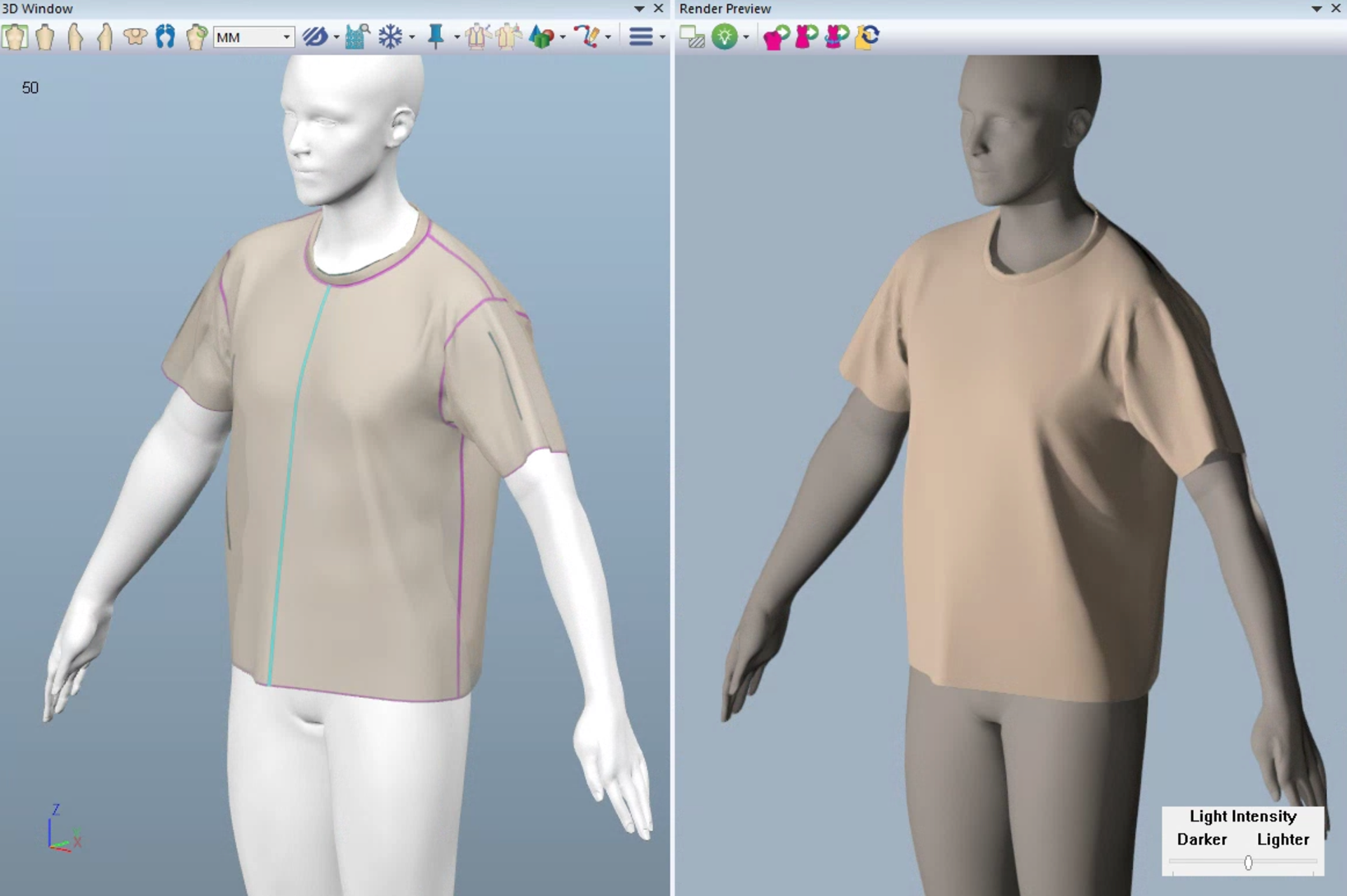
Task: Open the 3D shapes dropdown arrow
Action: click(563, 37)
